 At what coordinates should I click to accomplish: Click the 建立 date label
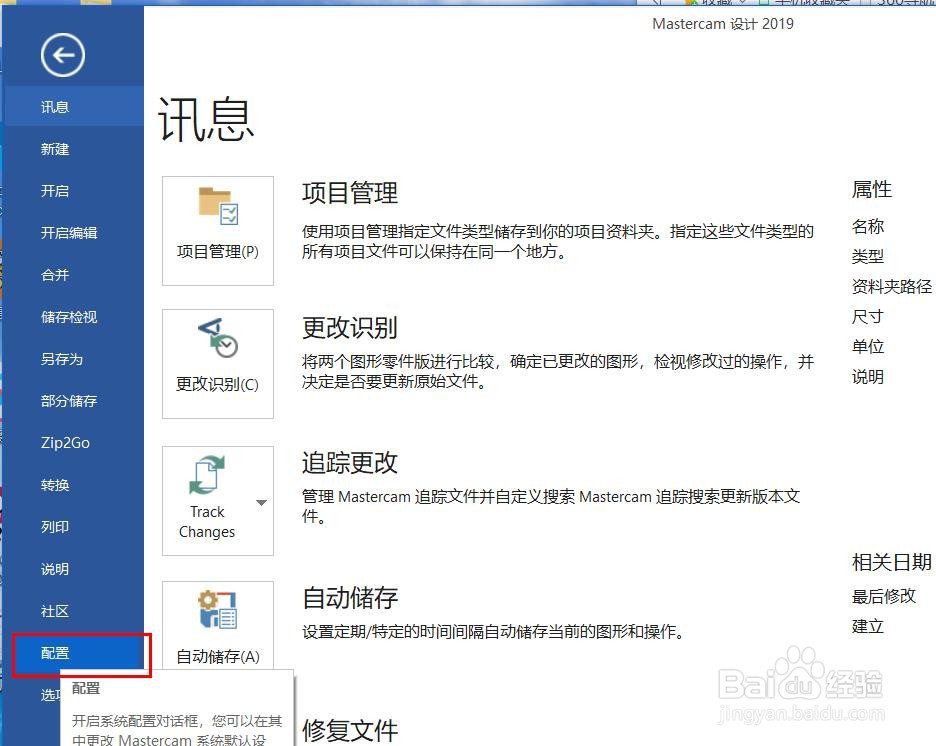click(x=868, y=626)
